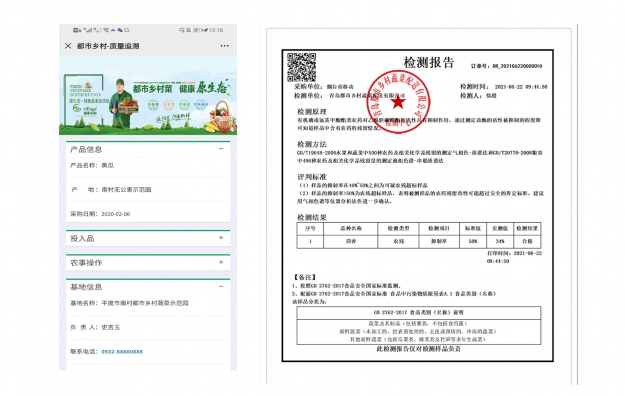Click the 订单号 order number text
The height and width of the screenshot is (396, 625).
(506, 66)
